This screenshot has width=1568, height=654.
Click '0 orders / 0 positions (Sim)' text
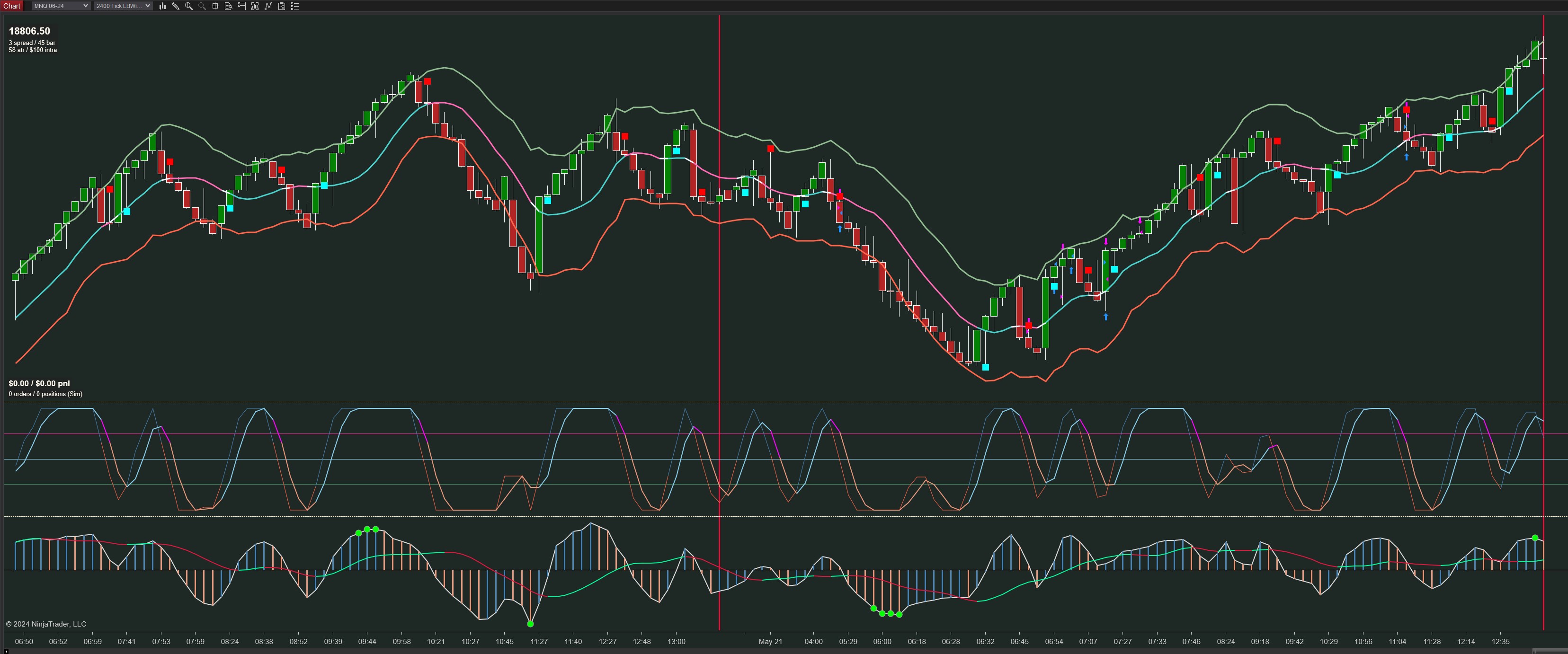point(45,394)
